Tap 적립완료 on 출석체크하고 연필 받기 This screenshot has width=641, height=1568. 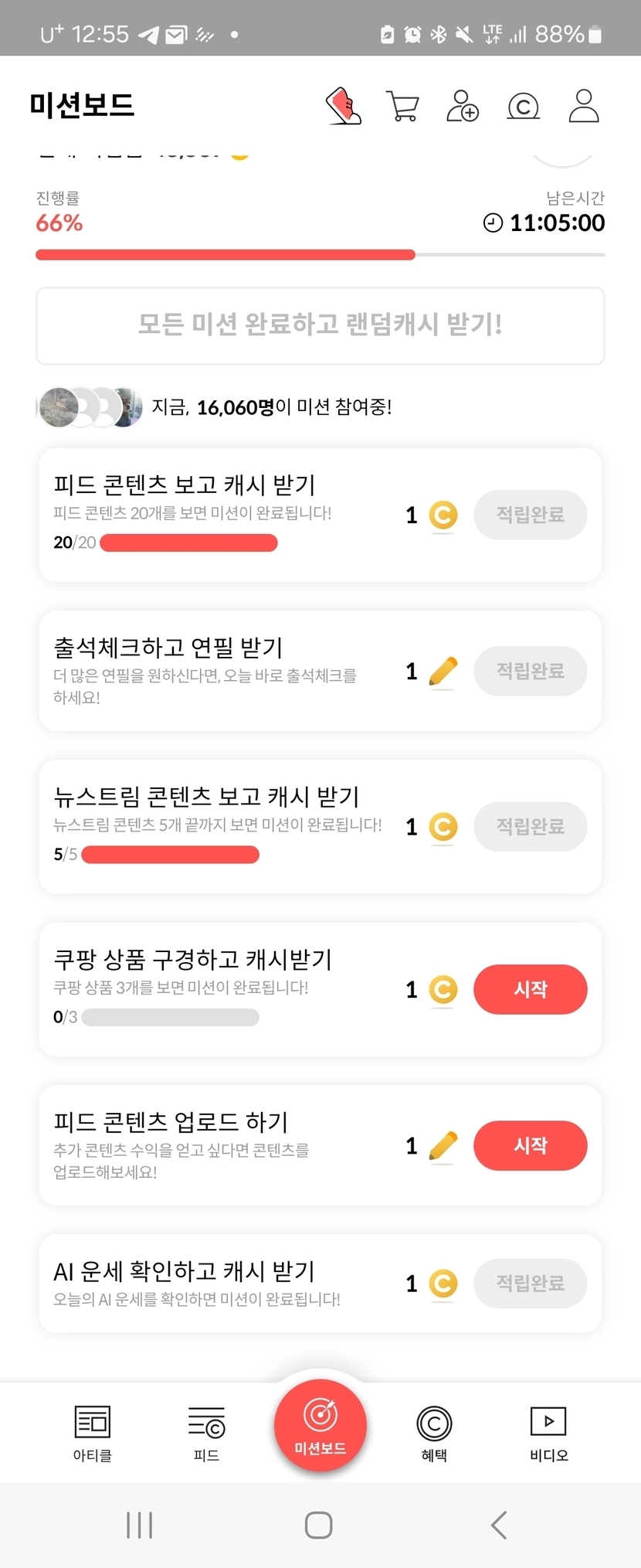530,671
